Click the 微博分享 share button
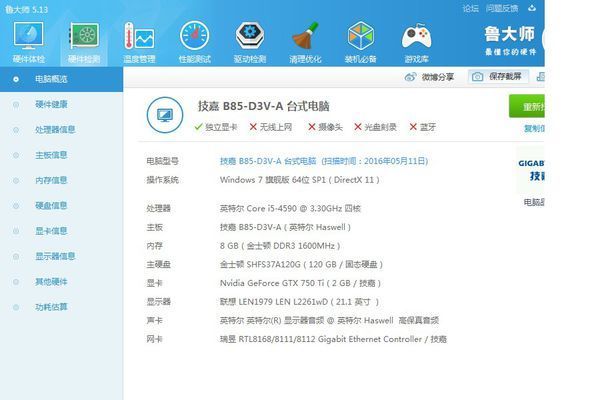This screenshot has width=600, height=400. (429, 77)
